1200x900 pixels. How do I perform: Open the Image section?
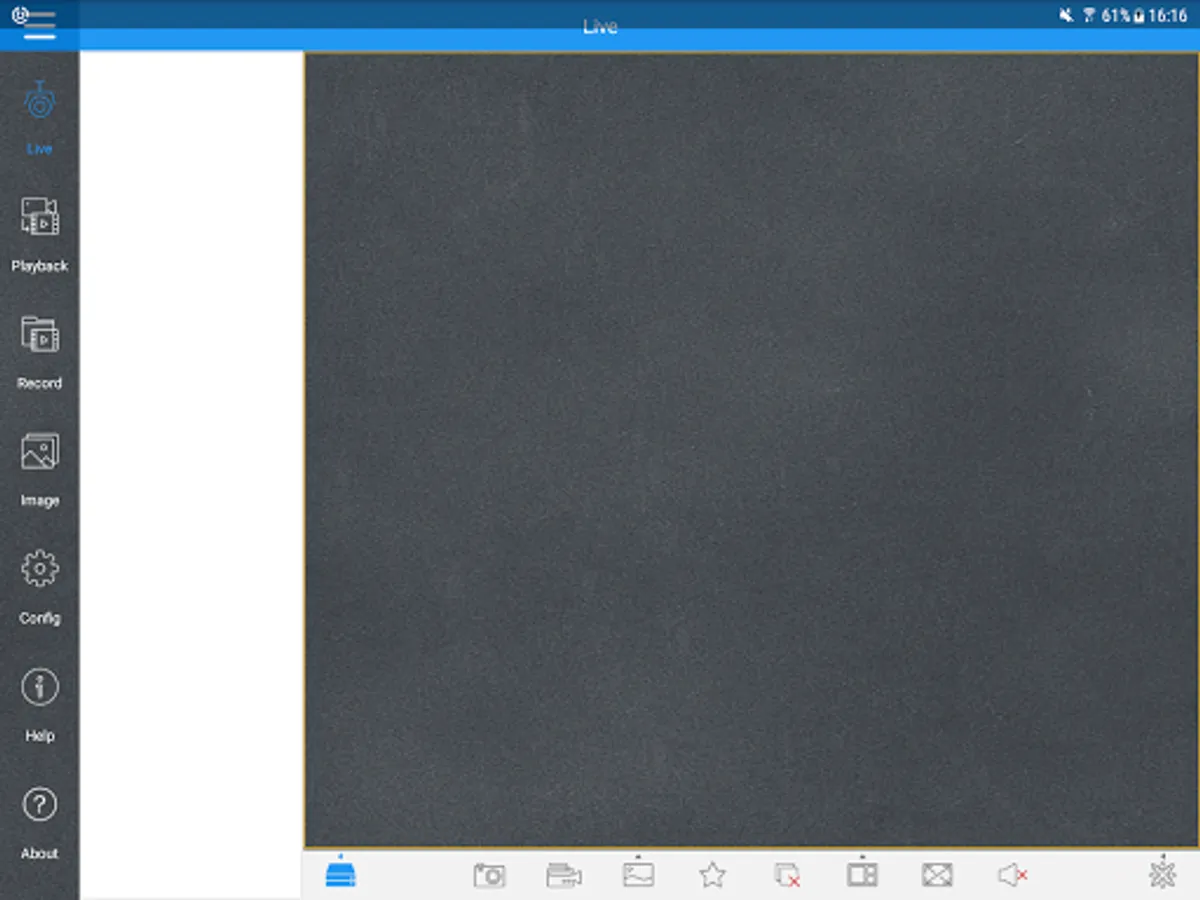40,470
